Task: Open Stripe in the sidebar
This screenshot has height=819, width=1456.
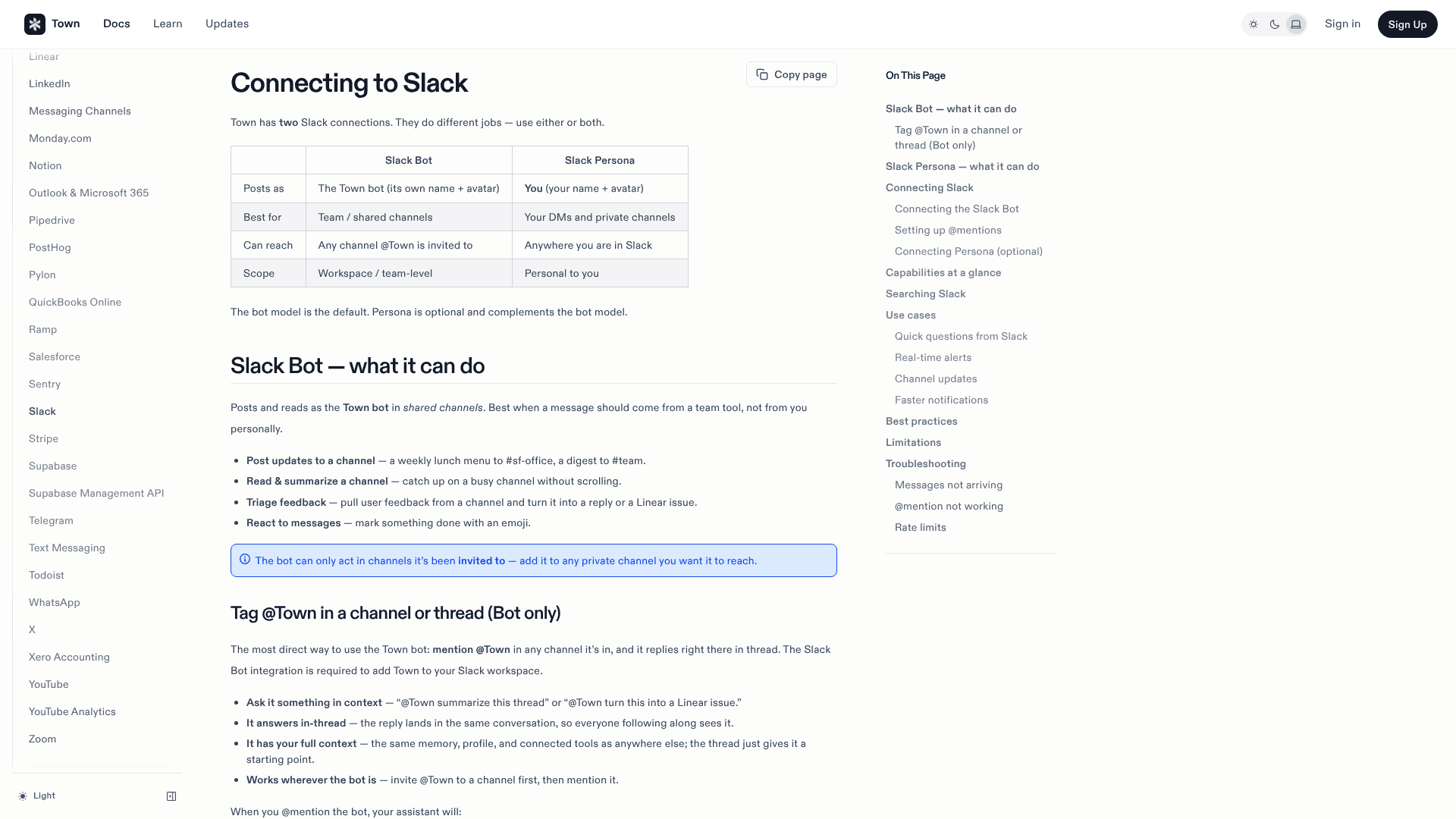Action: pyautogui.click(x=43, y=439)
